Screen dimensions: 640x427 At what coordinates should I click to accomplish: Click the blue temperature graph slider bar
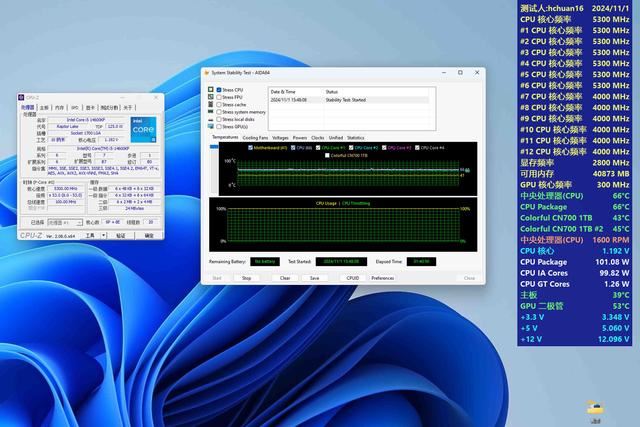point(213,147)
